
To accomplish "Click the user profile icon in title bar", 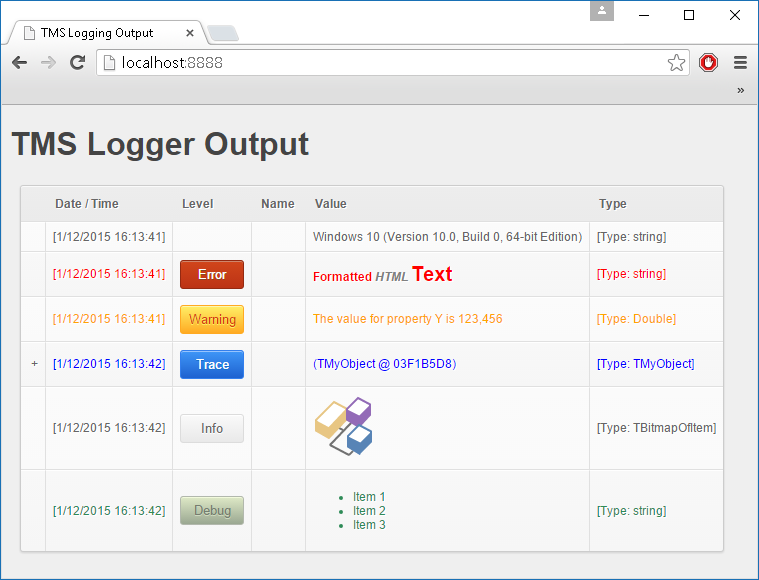I will 602,12.
